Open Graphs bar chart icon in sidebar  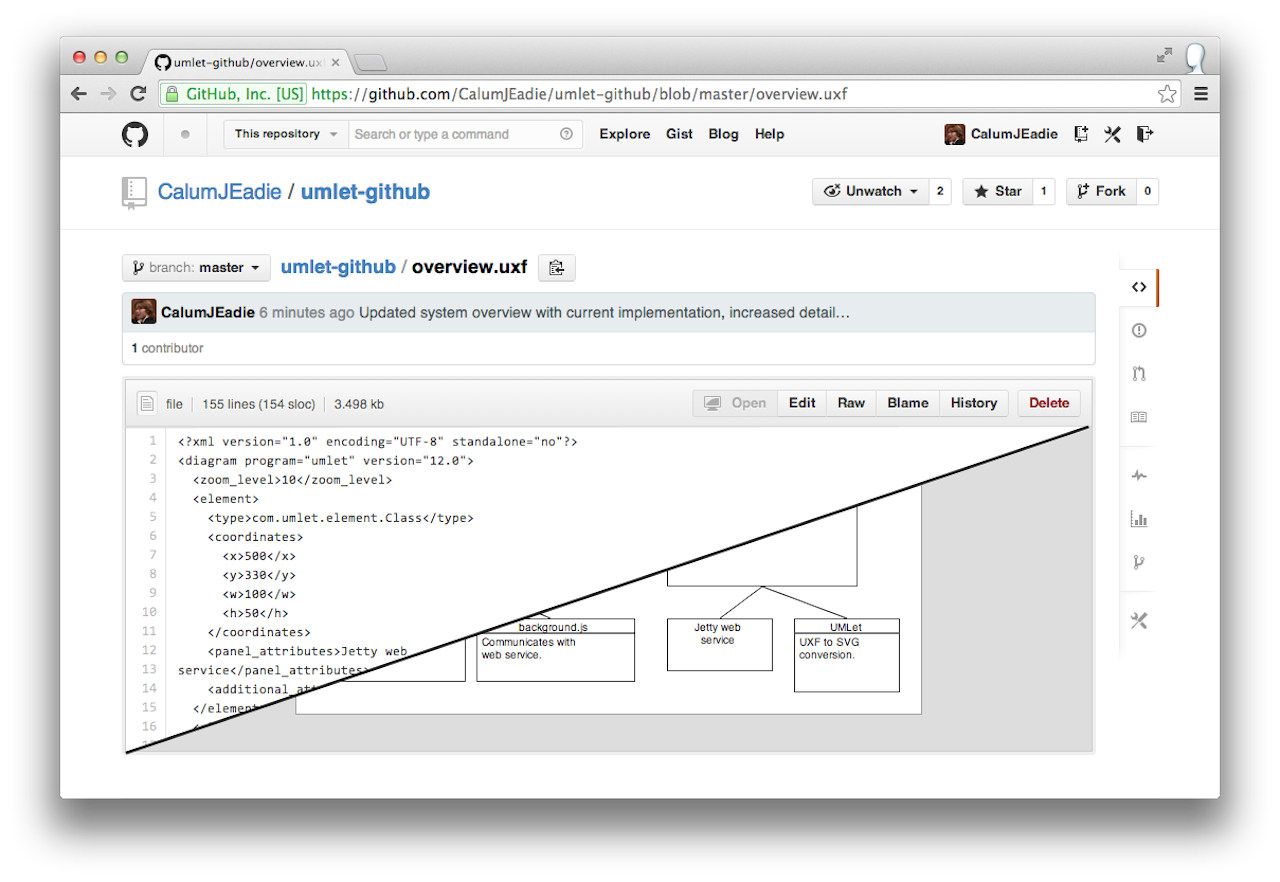point(1139,519)
